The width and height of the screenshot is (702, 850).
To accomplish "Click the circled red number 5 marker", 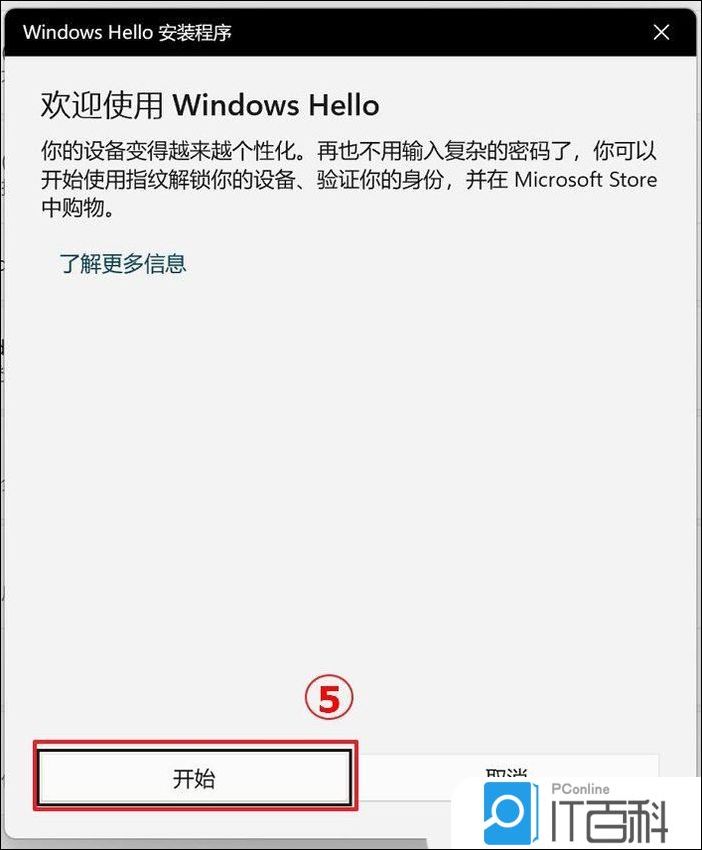I will click(x=329, y=698).
